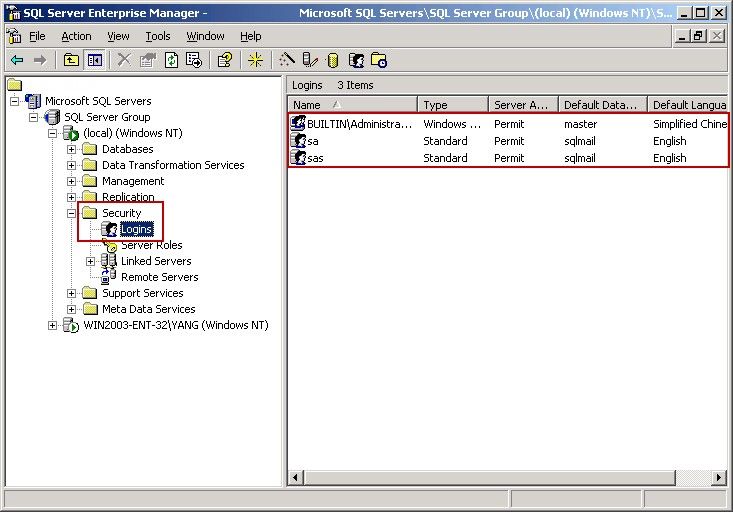The height and width of the screenshot is (512, 733).
Task: Click the Export List toolbar icon
Action: click(x=194, y=60)
